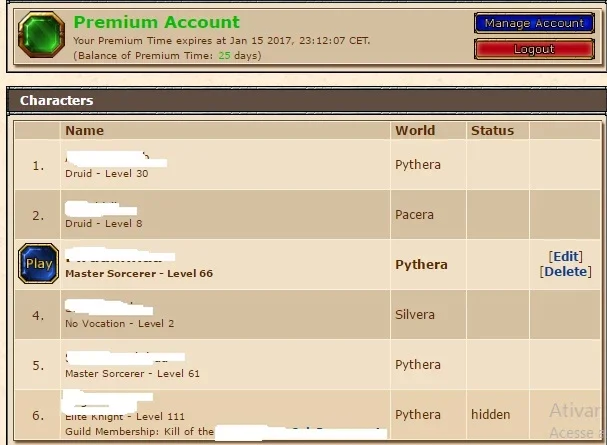607x445 pixels.
Task: Click the Balance of Premium Time text
Action: [x=167, y=56]
